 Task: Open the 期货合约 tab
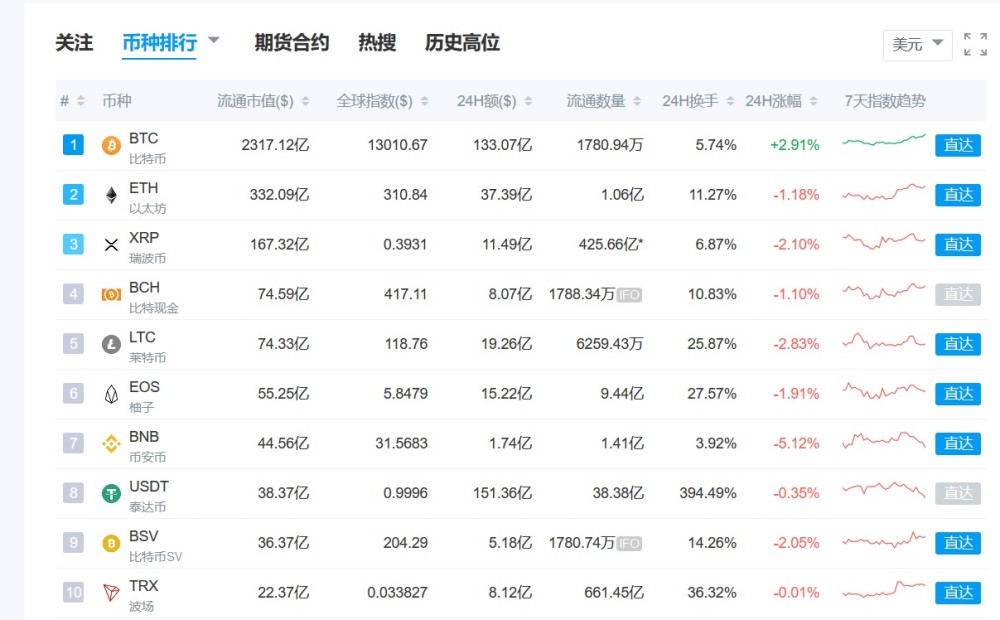pyautogui.click(x=291, y=43)
